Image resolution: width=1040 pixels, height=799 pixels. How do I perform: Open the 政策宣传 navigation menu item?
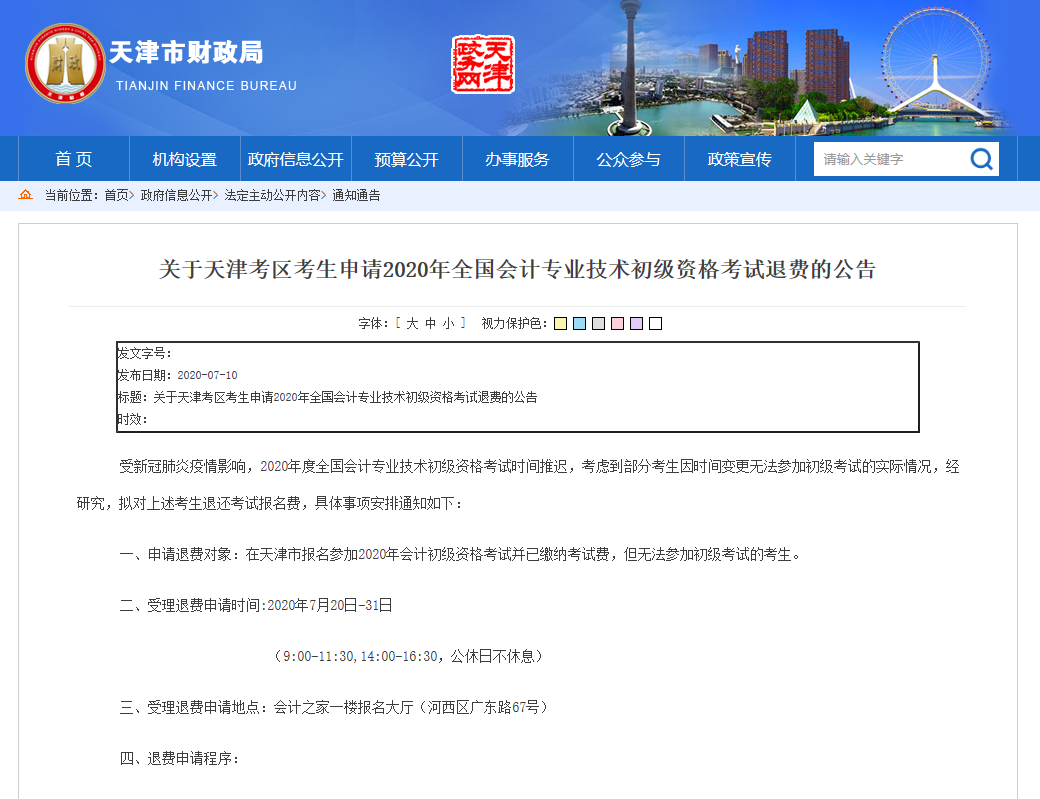pos(738,159)
